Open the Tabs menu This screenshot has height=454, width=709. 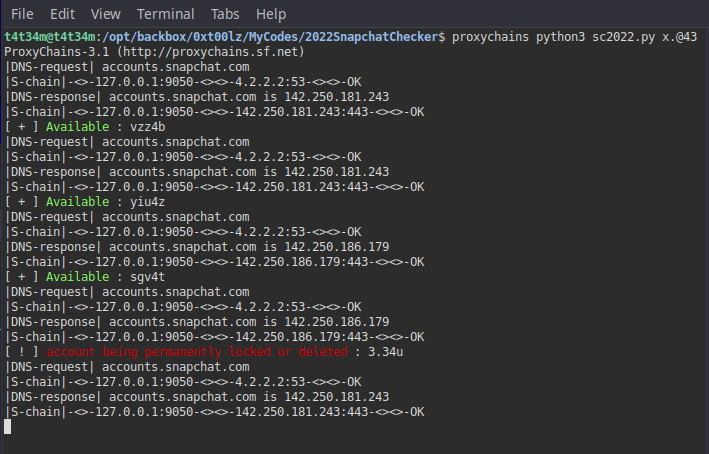click(x=226, y=14)
